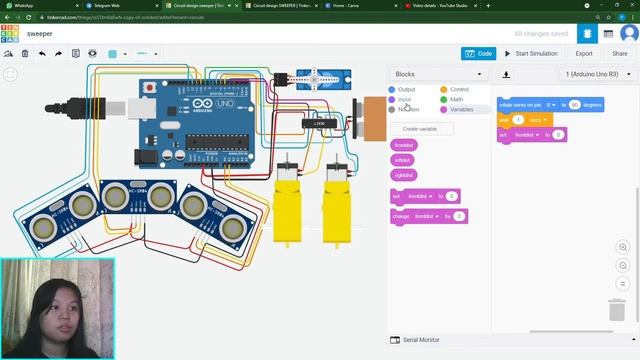Screen dimensions: 640x360
Task: Switch to the YouTube Studio tab
Action: pyautogui.click(x=440, y=6)
